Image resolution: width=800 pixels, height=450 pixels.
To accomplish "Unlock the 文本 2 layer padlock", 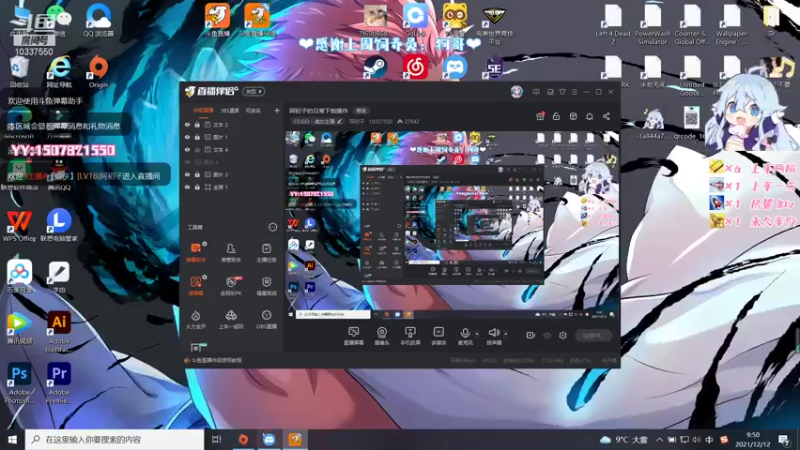I will click(197, 124).
